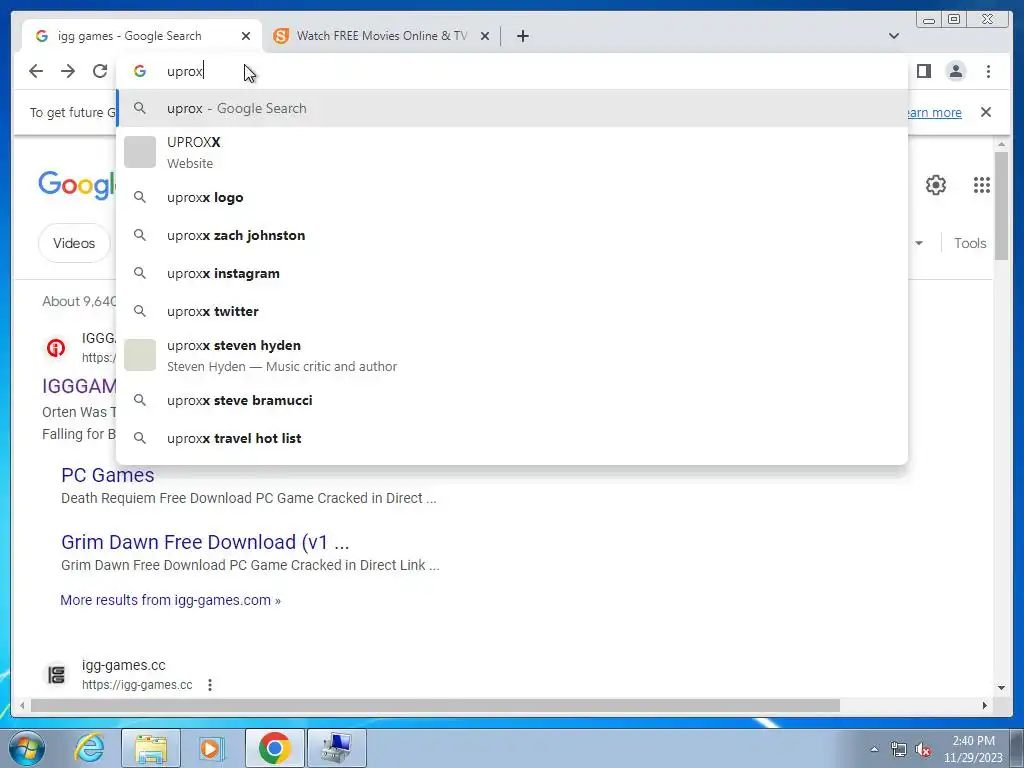Image resolution: width=1024 pixels, height=768 pixels.
Task: Choose 'uproxx zach johnston' suggestion
Action: (512, 235)
